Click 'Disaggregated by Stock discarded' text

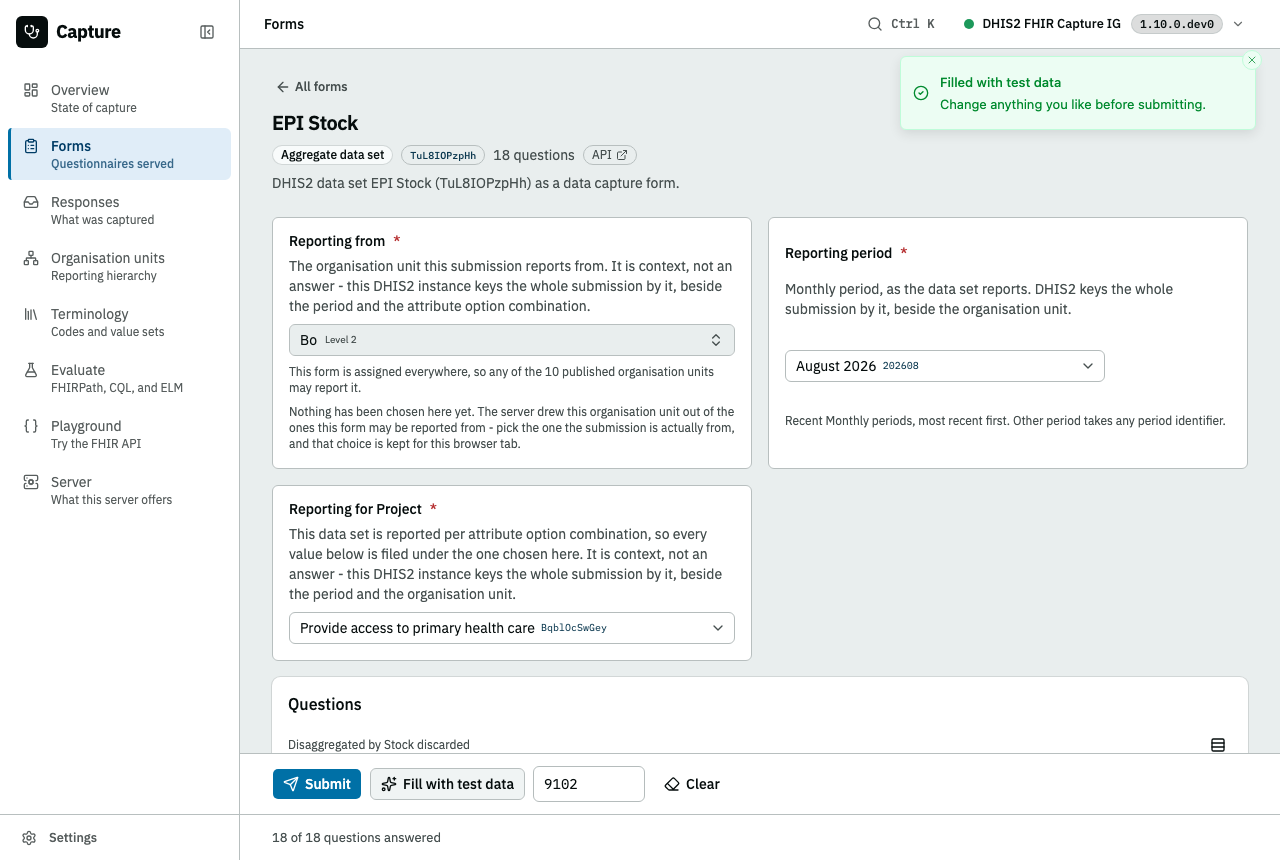pos(379,745)
